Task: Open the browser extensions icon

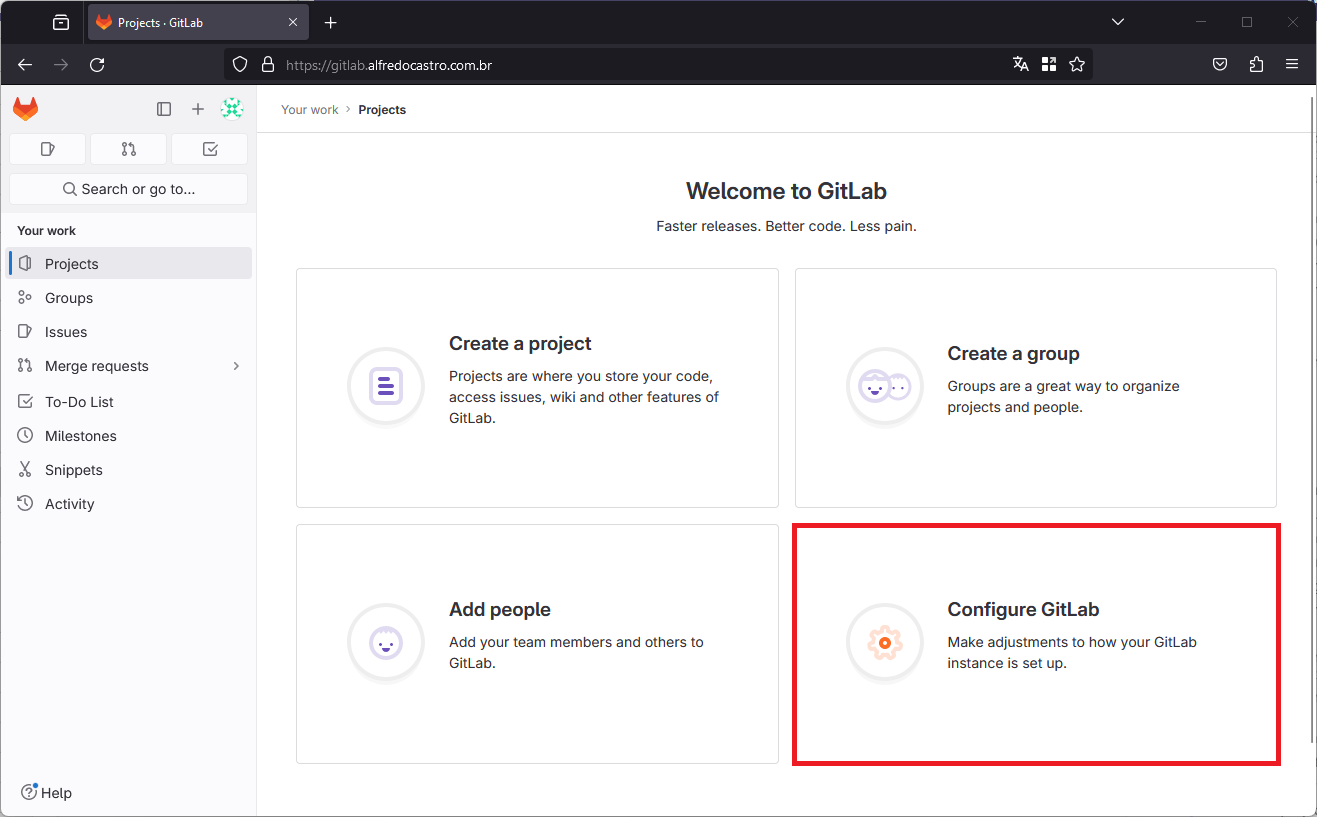Action: click(1257, 65)
